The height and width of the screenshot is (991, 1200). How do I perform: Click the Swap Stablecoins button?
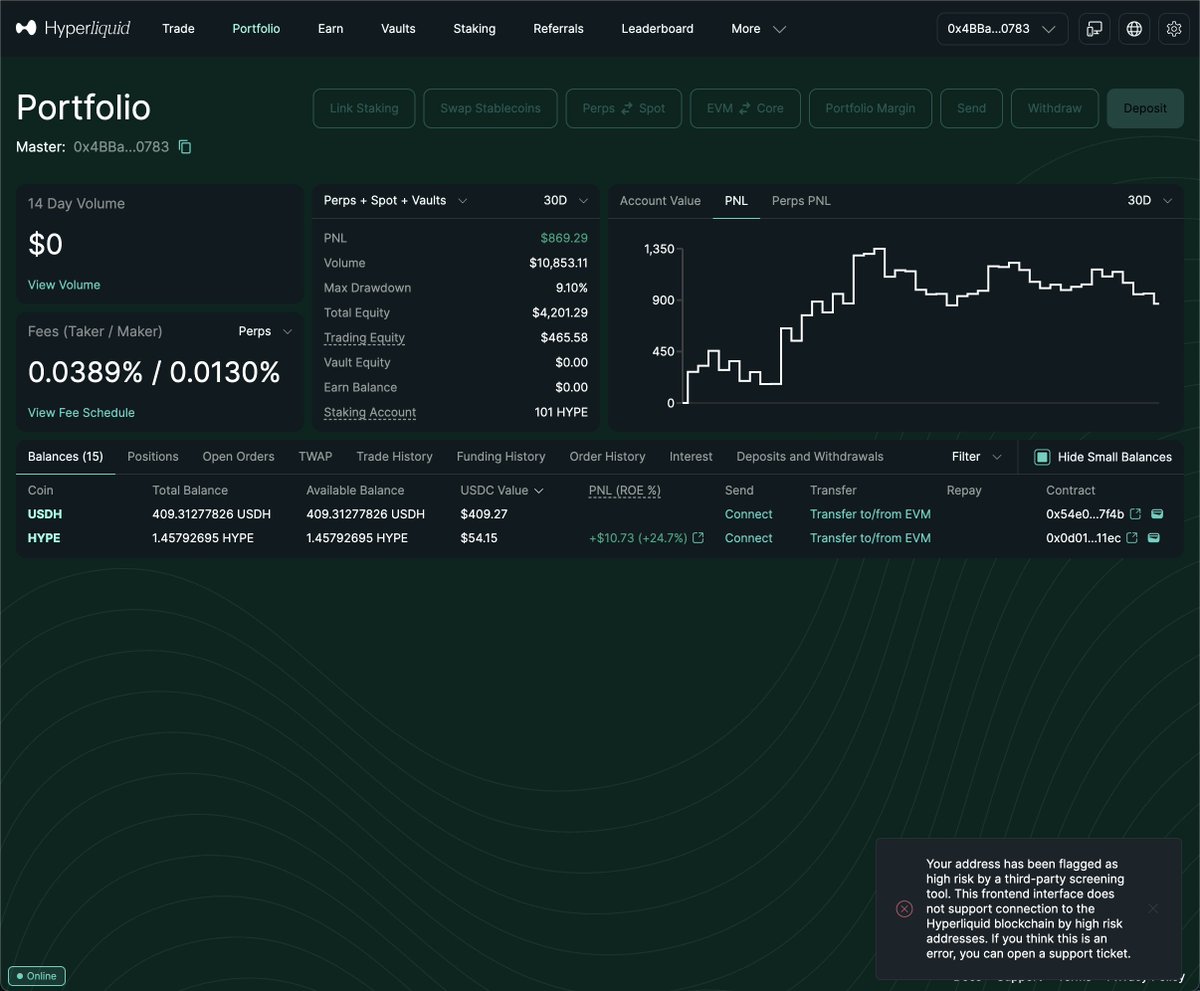point(491,108)
